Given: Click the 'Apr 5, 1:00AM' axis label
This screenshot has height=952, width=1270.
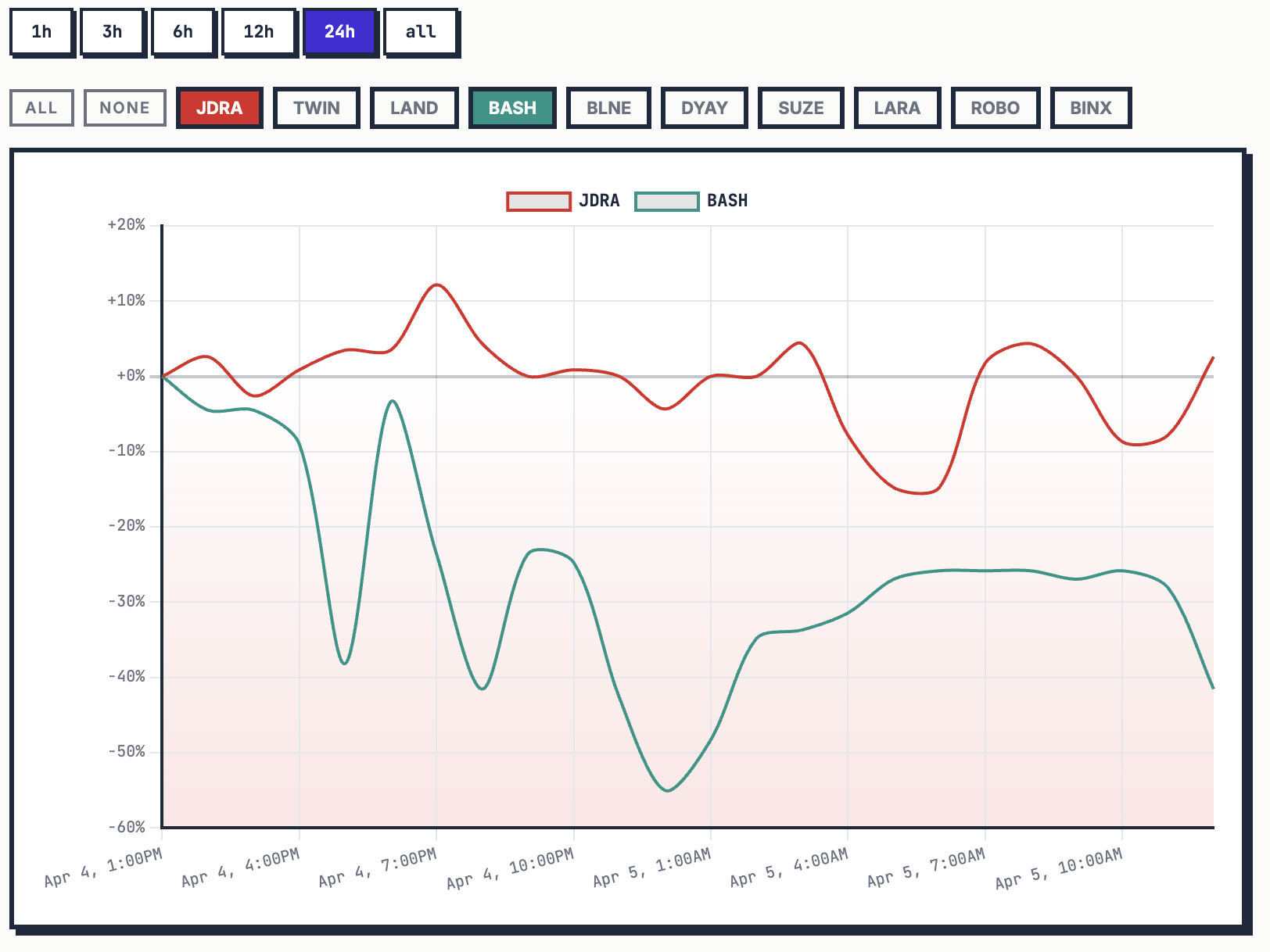Looking at the screenshot, I should tap(652, 868).
